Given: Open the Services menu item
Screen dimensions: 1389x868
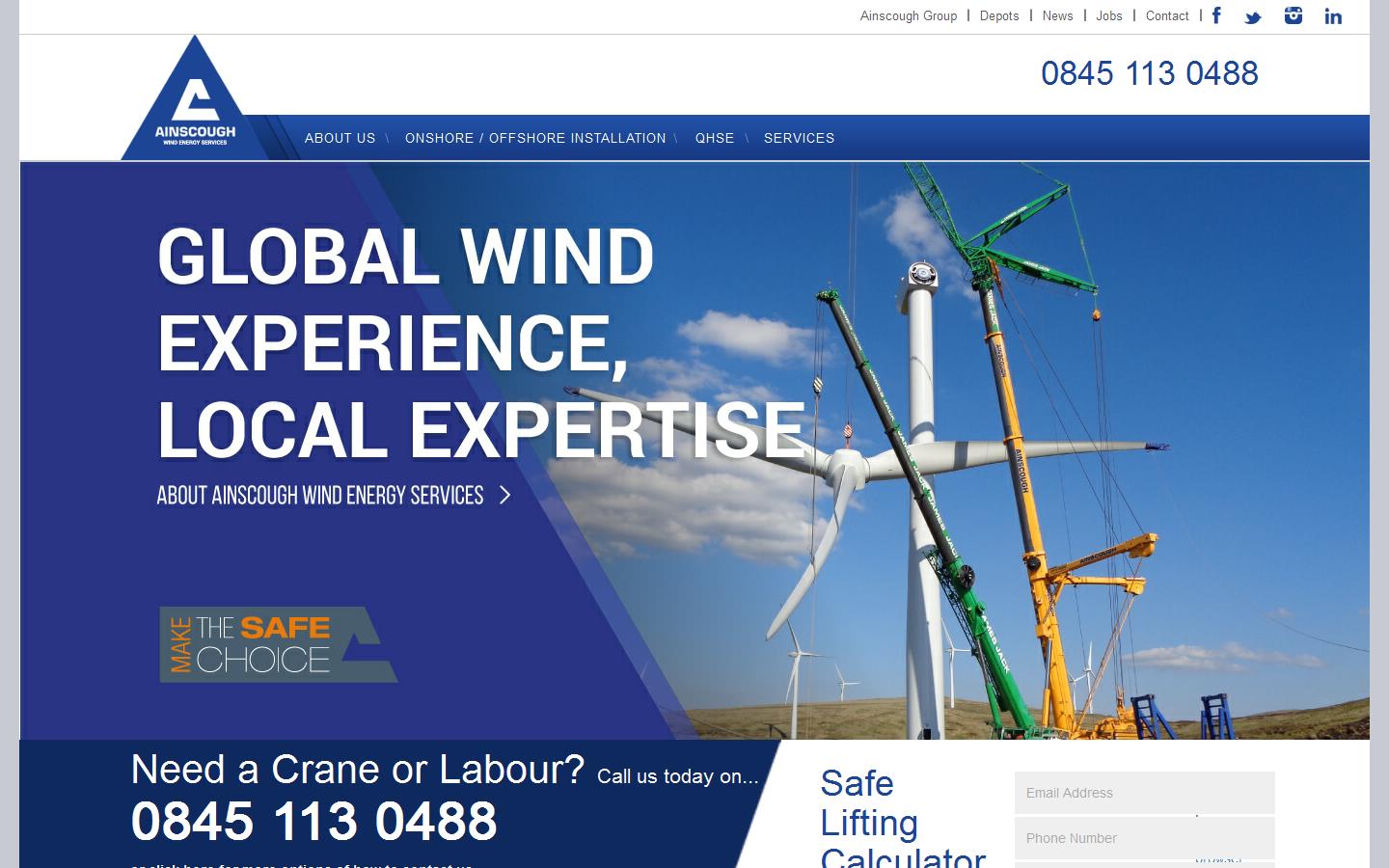Looking at the screenshot, I should [x=799, y=138].
